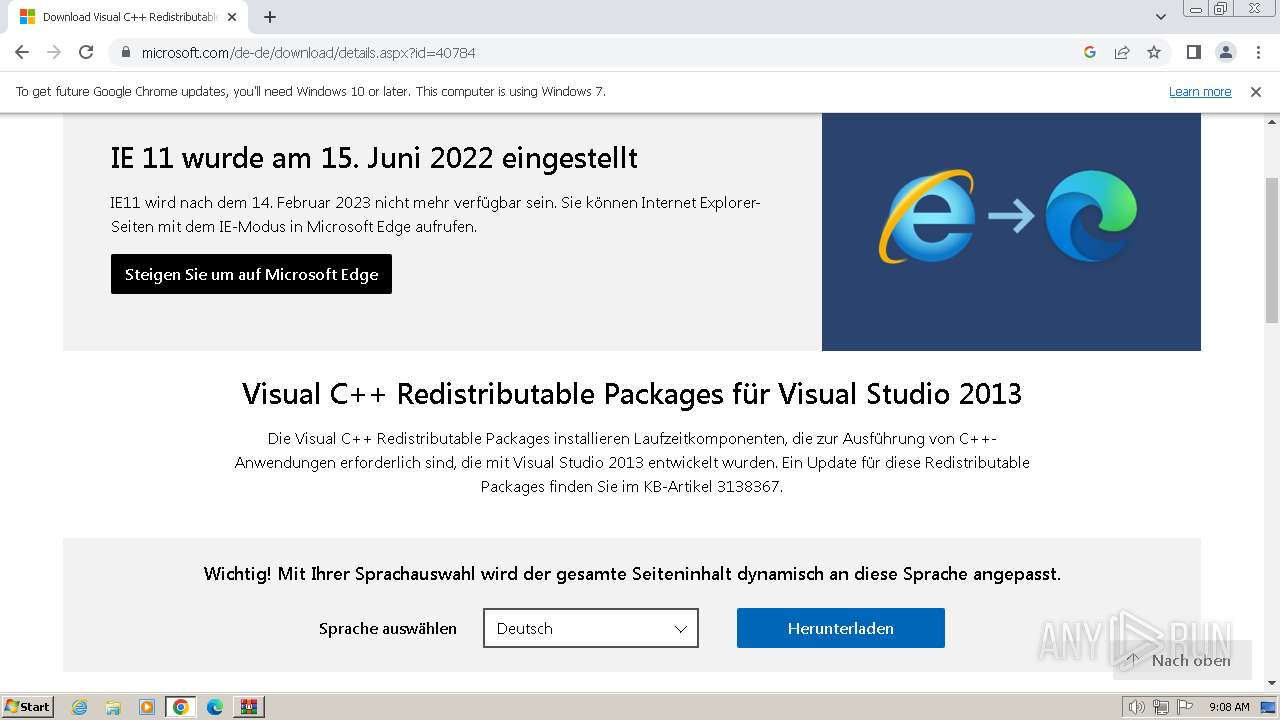Open a new browser tab

point(270,17)
